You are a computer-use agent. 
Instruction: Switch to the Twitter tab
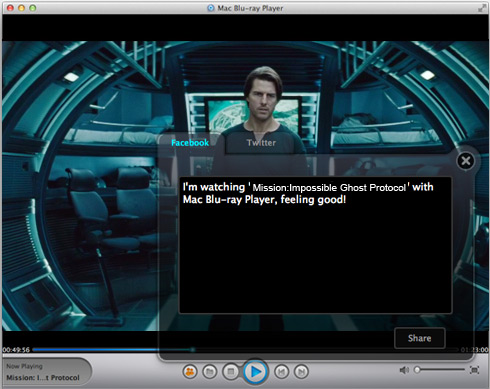261,143
